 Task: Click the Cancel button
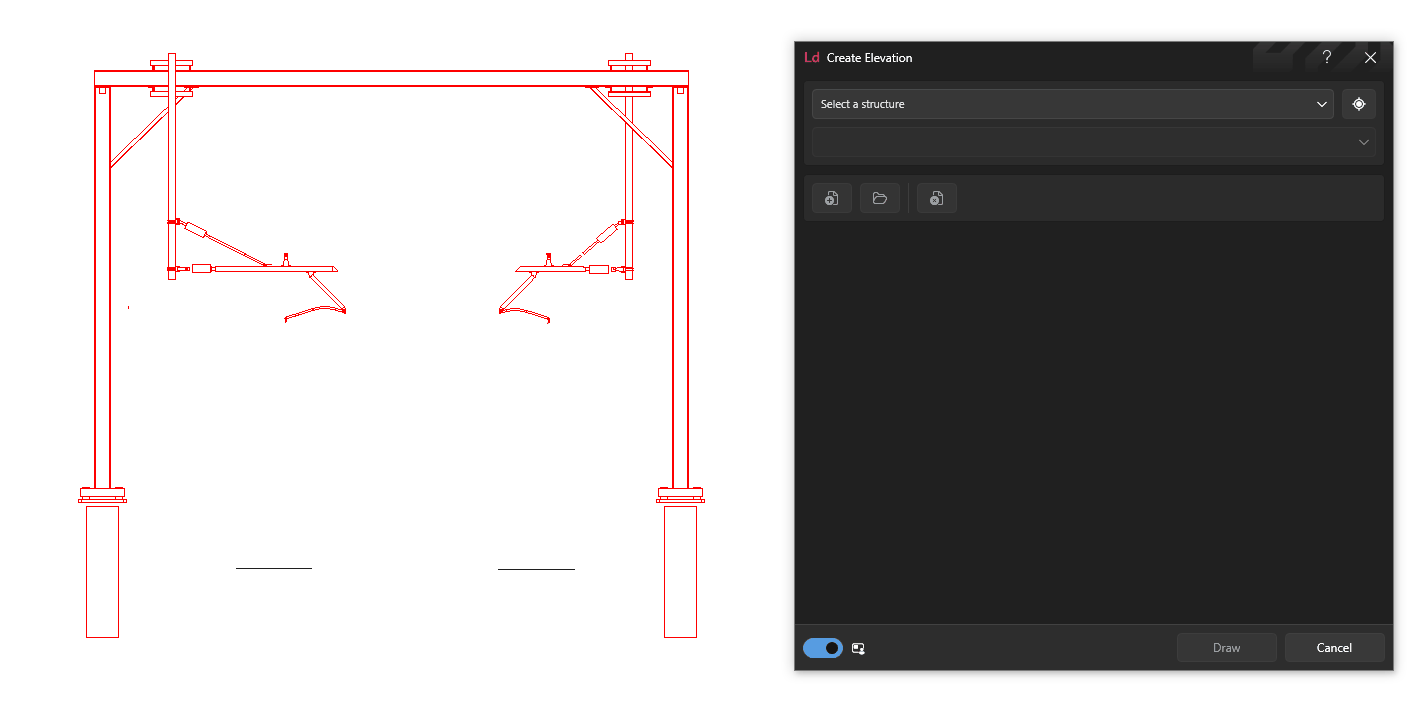[1334, 648]
